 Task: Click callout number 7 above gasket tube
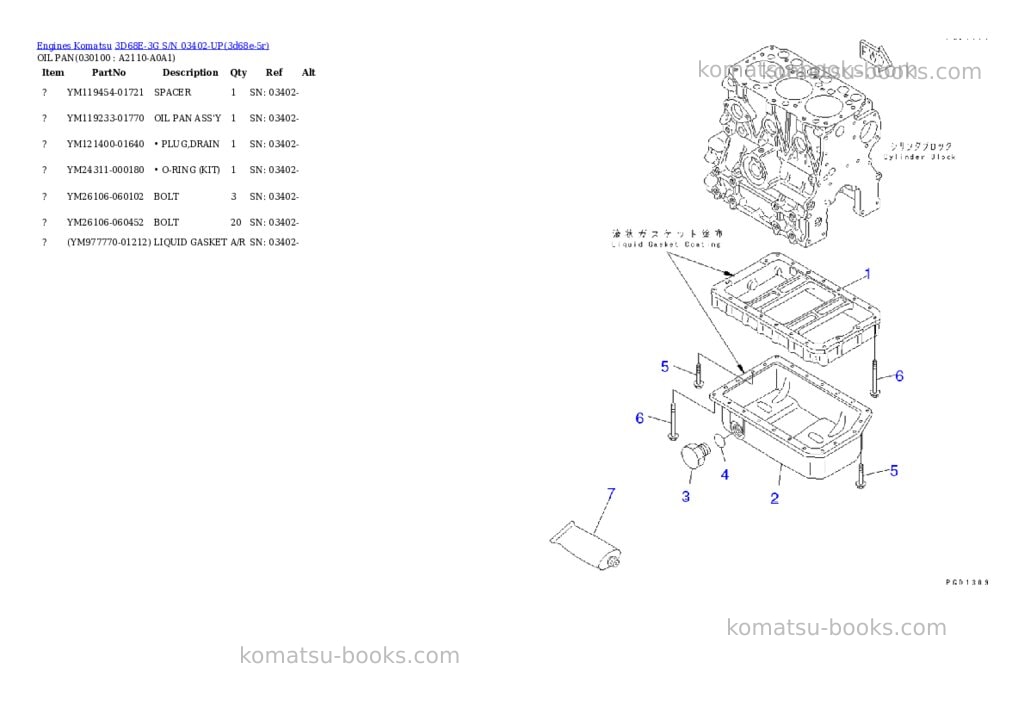(611, 494)
